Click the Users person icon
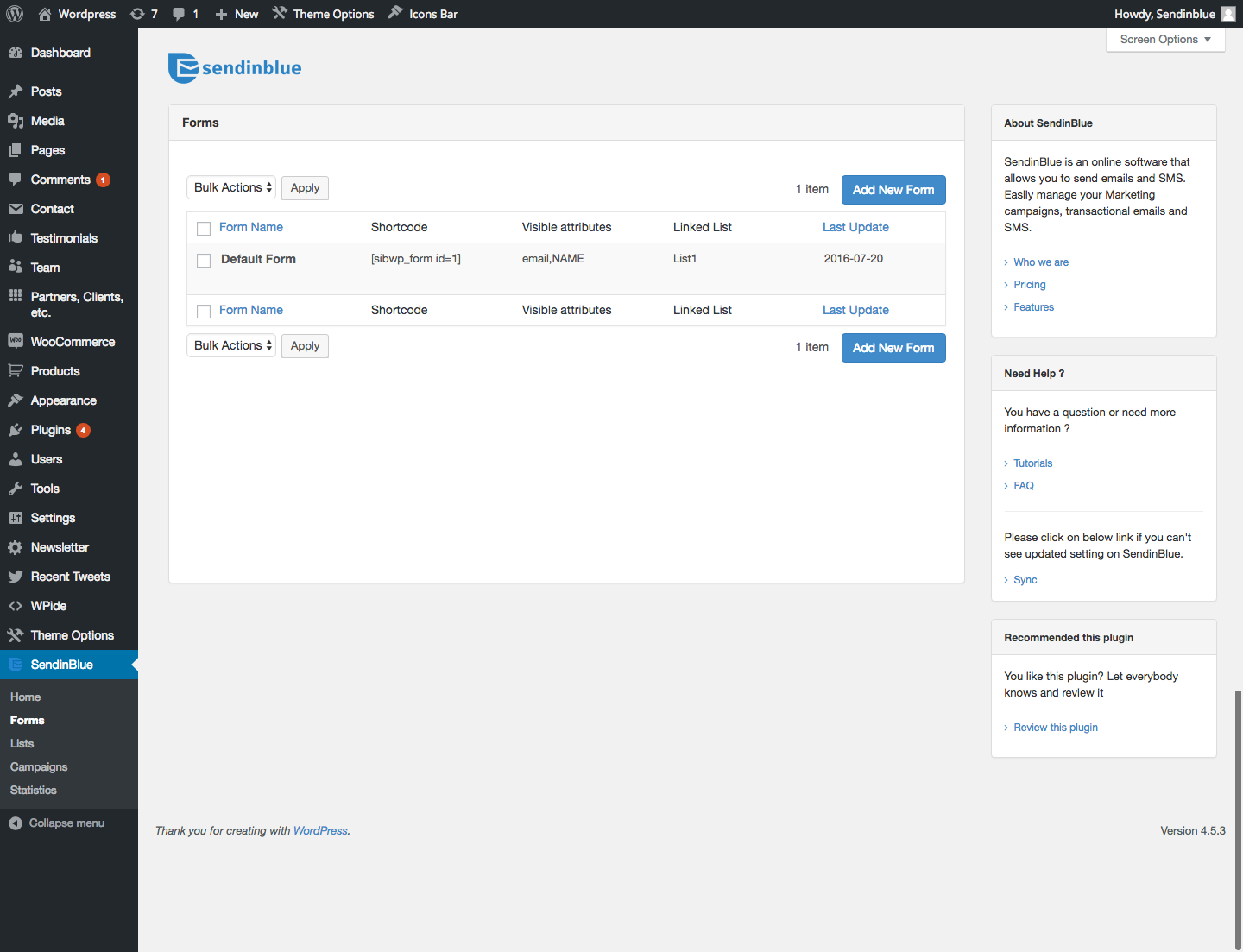Image resolution: width=1243 pixels, height=952 pixels. point(16,459)
